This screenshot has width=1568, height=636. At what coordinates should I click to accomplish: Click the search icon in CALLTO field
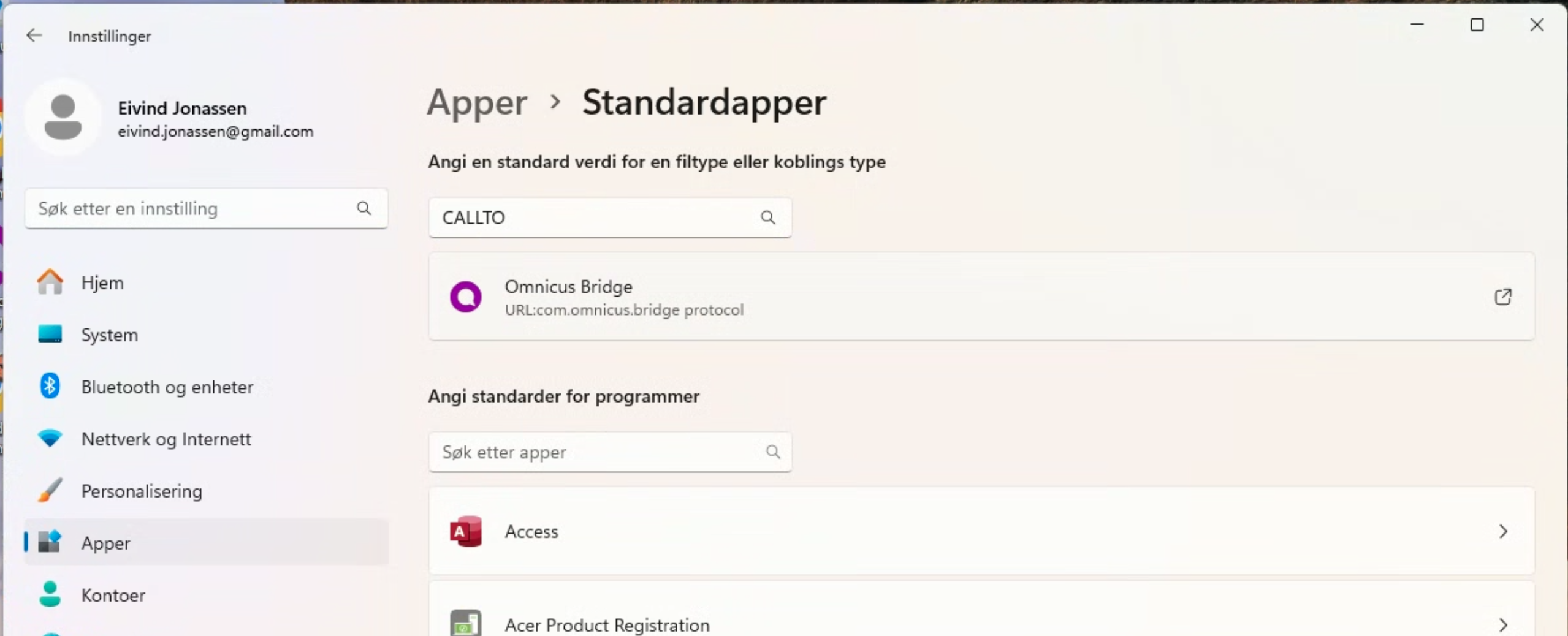(x=767, y=218)
